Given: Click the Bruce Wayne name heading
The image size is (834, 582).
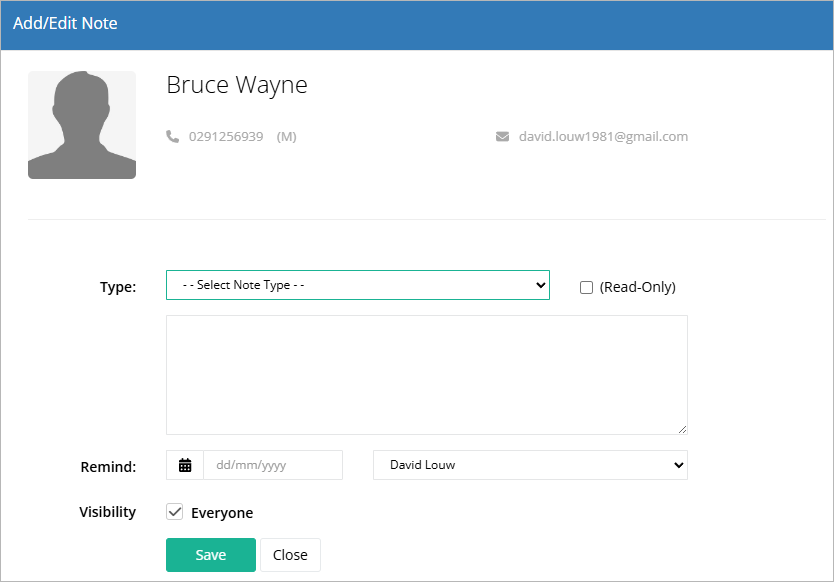Looking at the screenshot, I should point(237,85).
